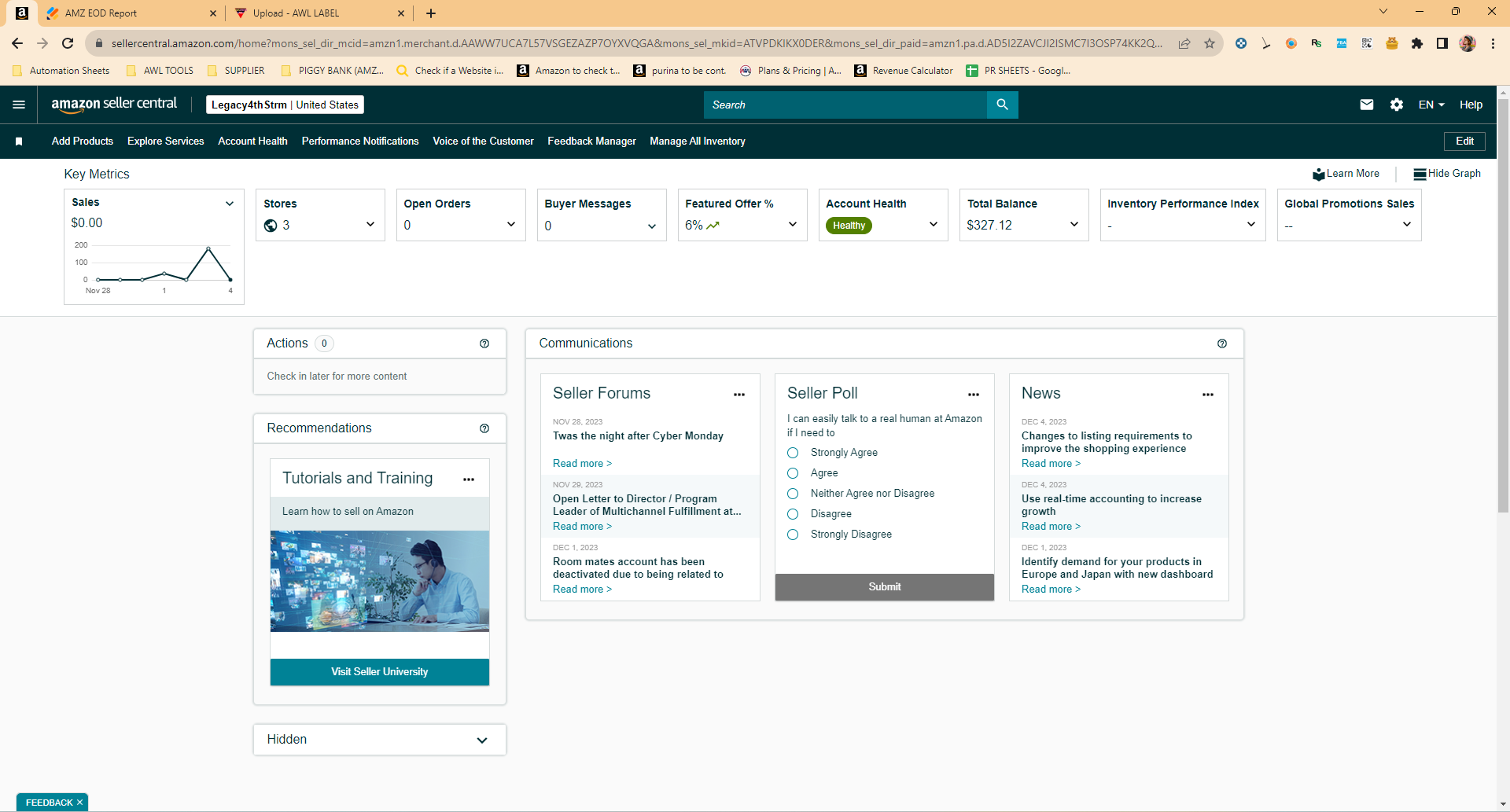Expand Inventory Performance Index dropdown
Viewport: 1510px width, 812px height.
click(x=1251, y=225)
